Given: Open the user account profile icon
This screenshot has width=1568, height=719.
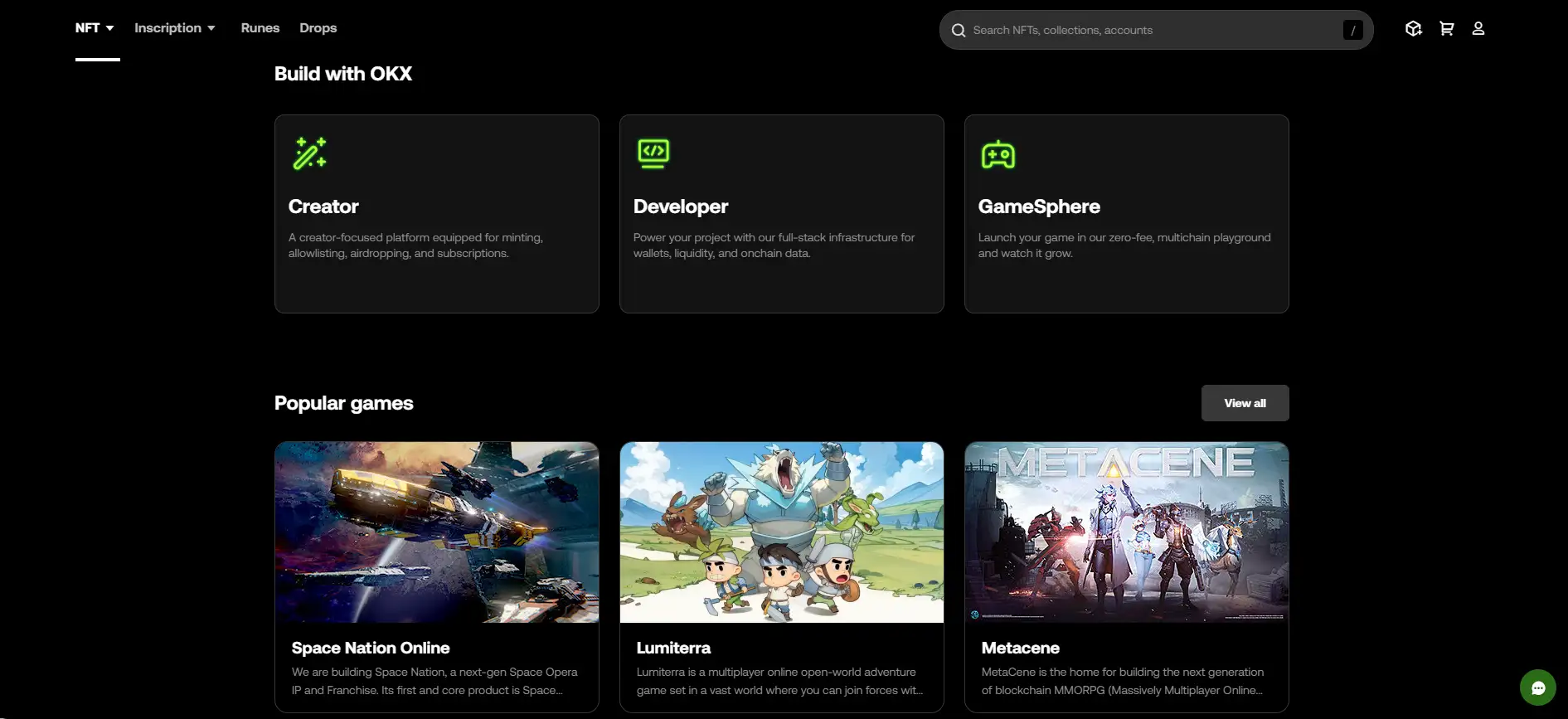Looking at the screenshot, I should (x=1478, y=29).
